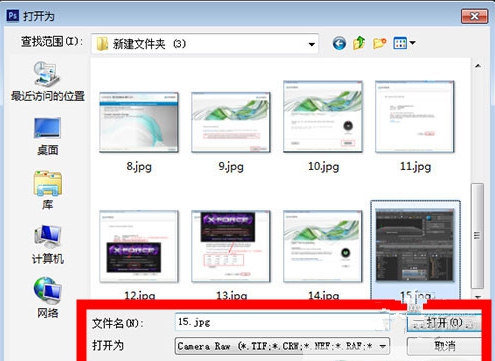The width and height of the screenshot is (495, 361).
Task: Open the Libraries (库) shortcut
Action: [47, 190]
